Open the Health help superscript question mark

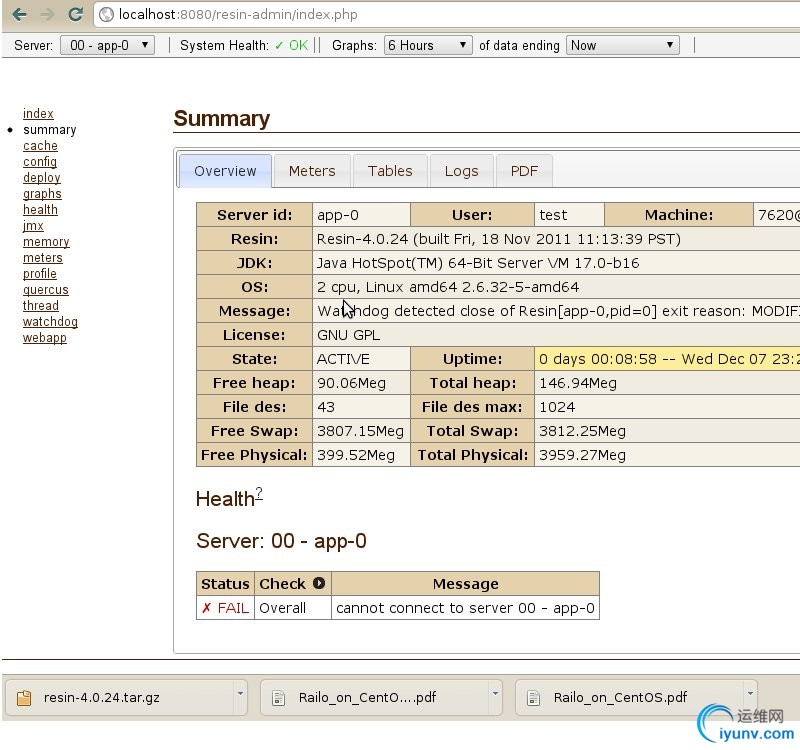coord(259,493)
